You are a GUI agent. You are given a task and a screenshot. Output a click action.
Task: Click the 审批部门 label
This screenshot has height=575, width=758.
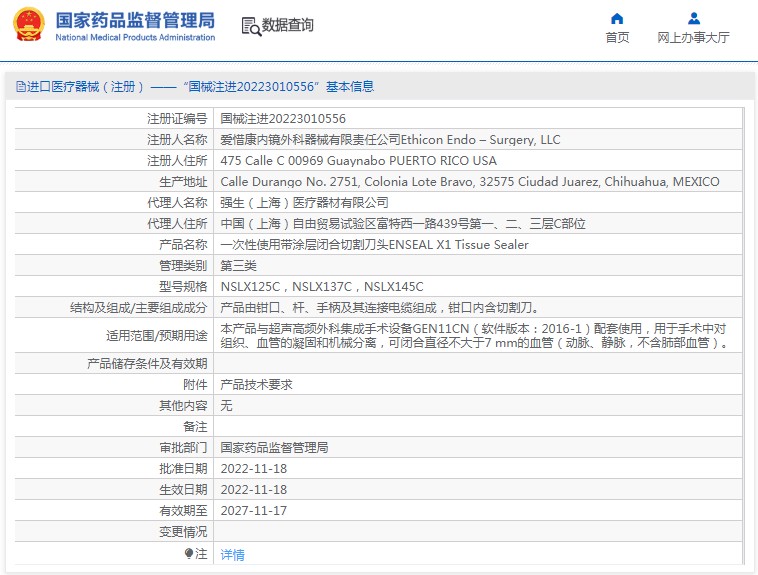pyautogui.click(x=183, y=448)
